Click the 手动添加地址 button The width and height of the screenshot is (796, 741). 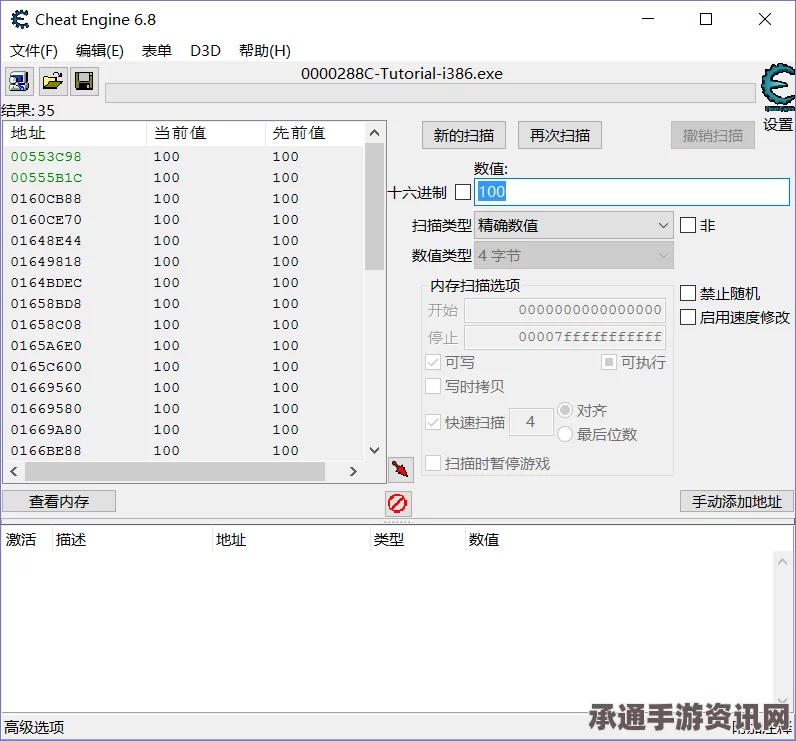click(x=737, y=501)
